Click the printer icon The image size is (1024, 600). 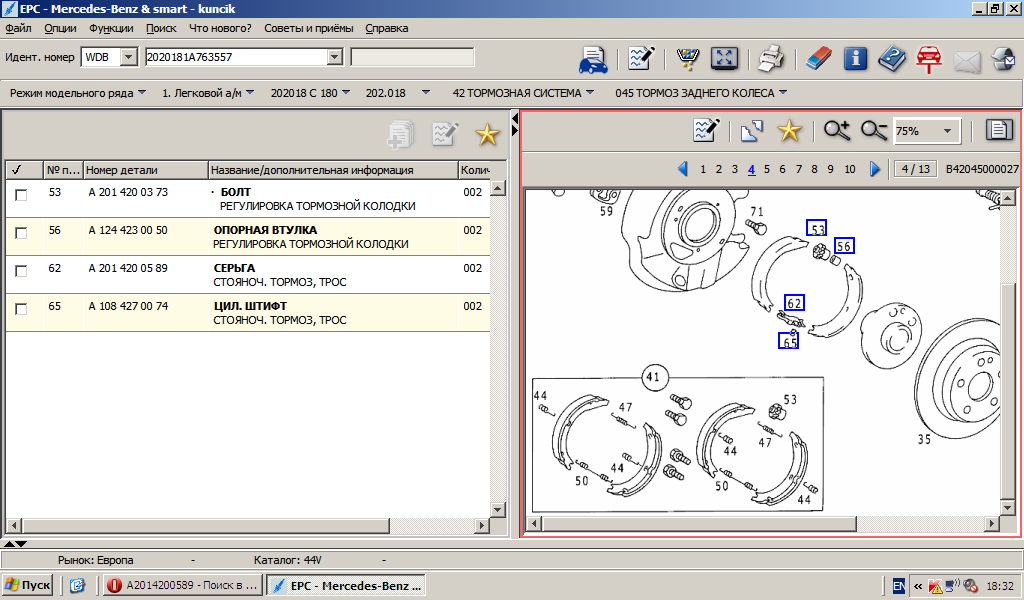771,59
